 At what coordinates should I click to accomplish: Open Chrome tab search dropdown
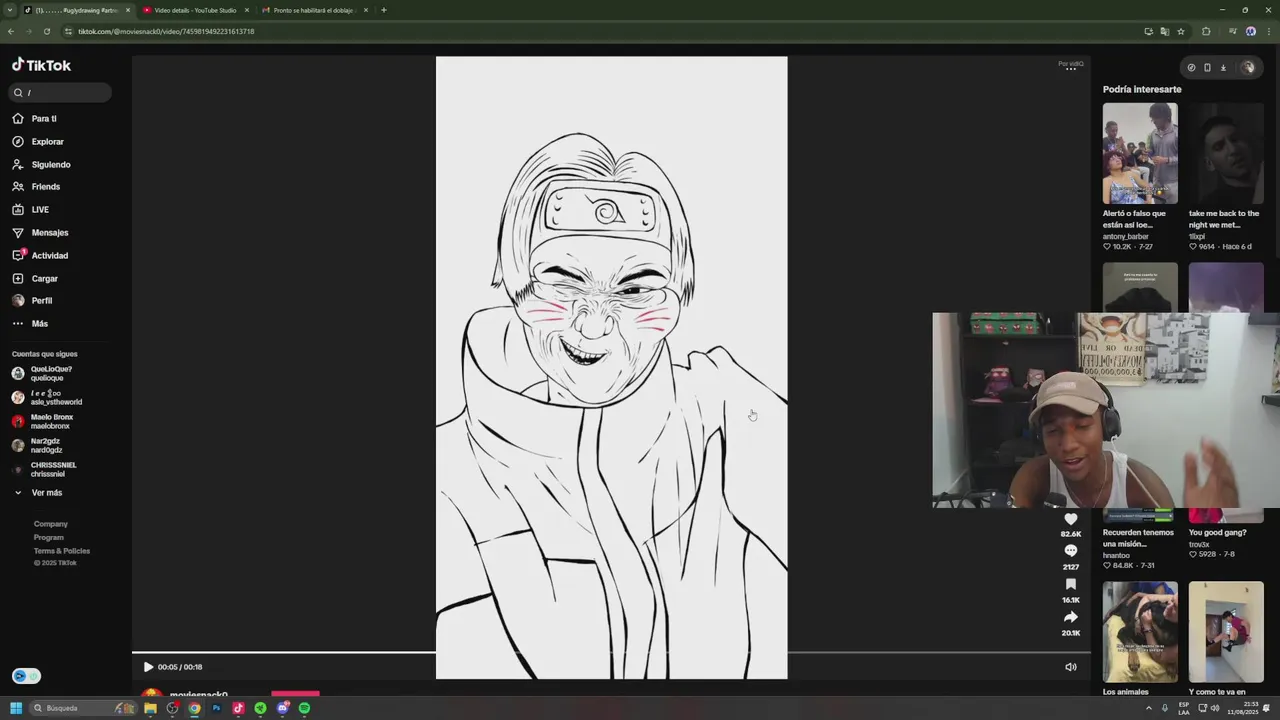click(x=9, y=10)
